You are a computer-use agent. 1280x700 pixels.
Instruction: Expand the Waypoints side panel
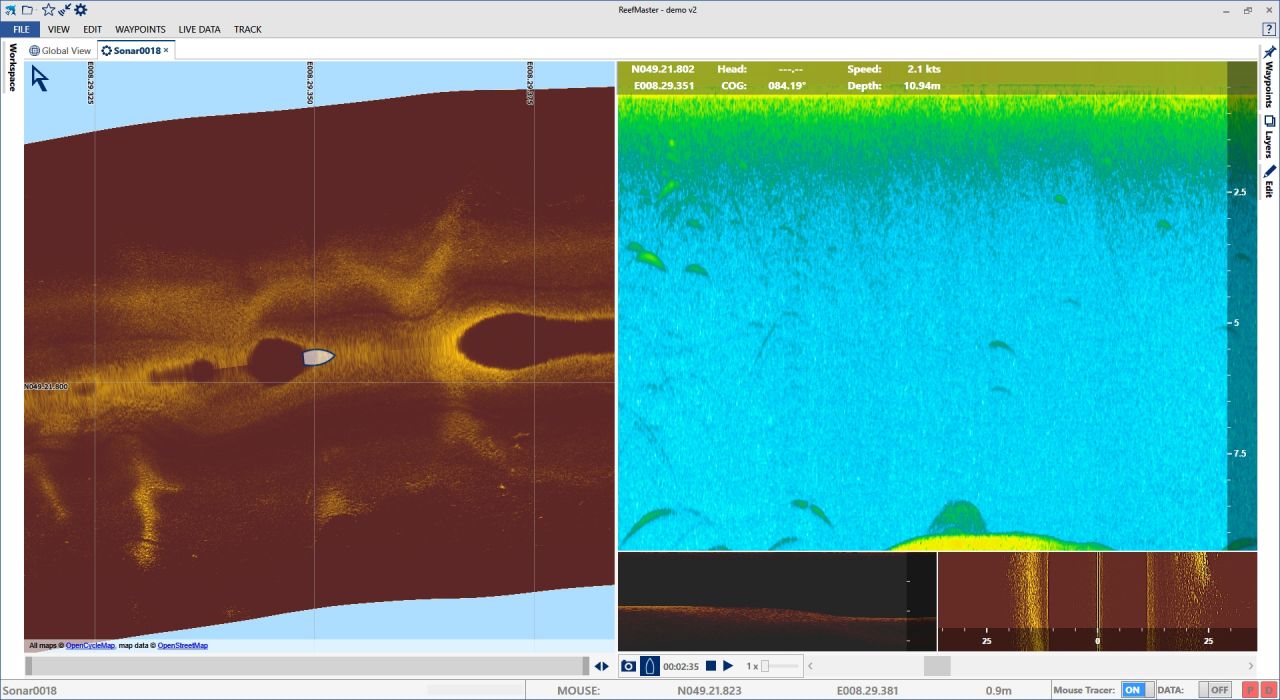point(1269,83)
